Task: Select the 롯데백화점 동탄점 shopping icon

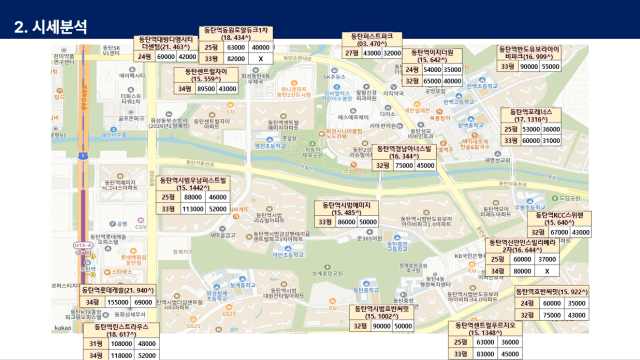Action: 133,251
